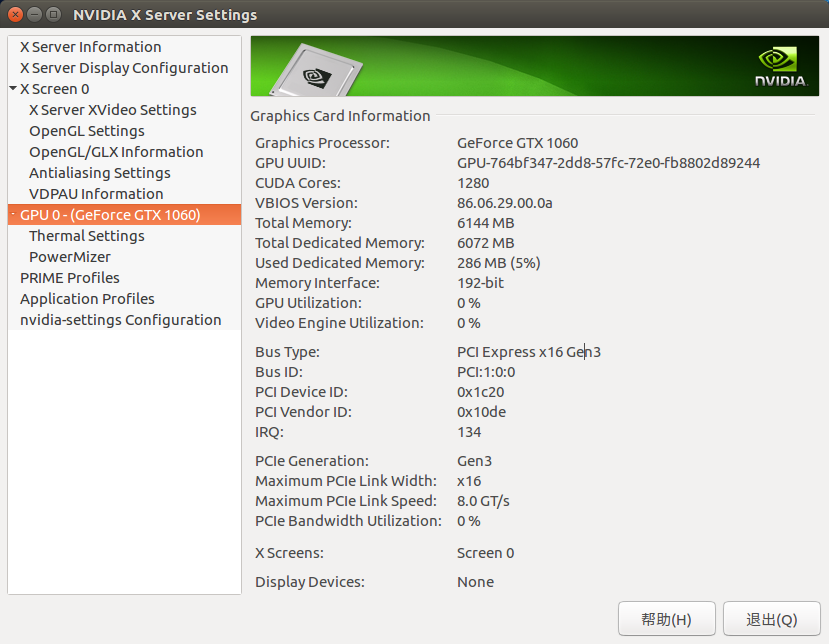The image size is (829, 644).
Task: Open Application Profiles
Action: pyautogui.click(x=87, y=299)
